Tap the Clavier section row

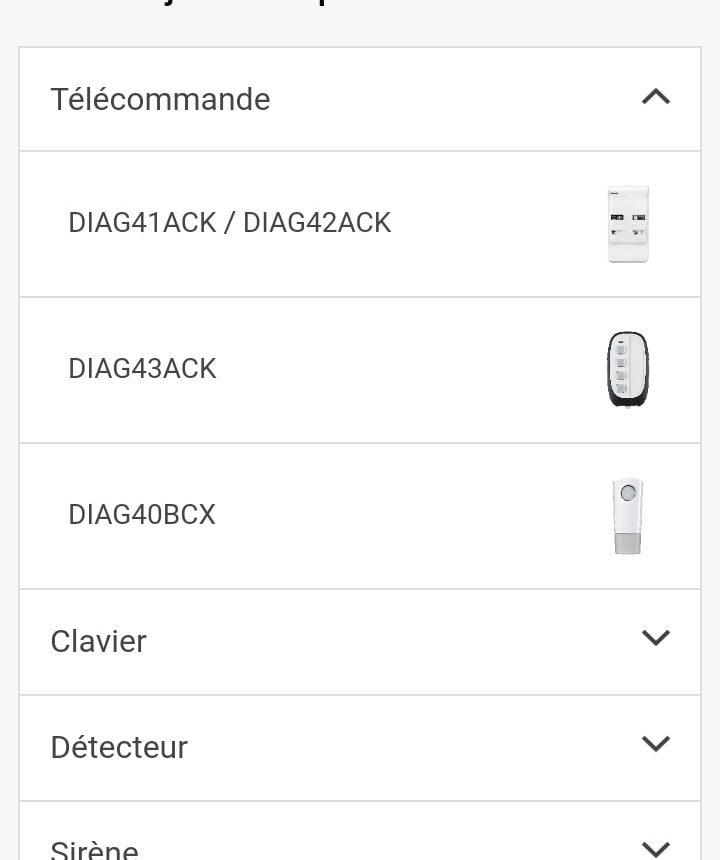point(360,642)
